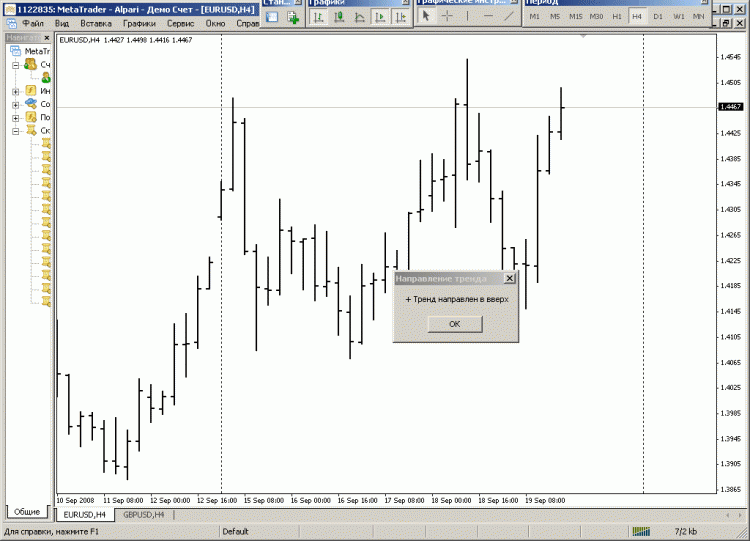The width and height of the screenshot is (750, 541).
Task: Select the vertical line drawing tool
Action: (467, 16)
